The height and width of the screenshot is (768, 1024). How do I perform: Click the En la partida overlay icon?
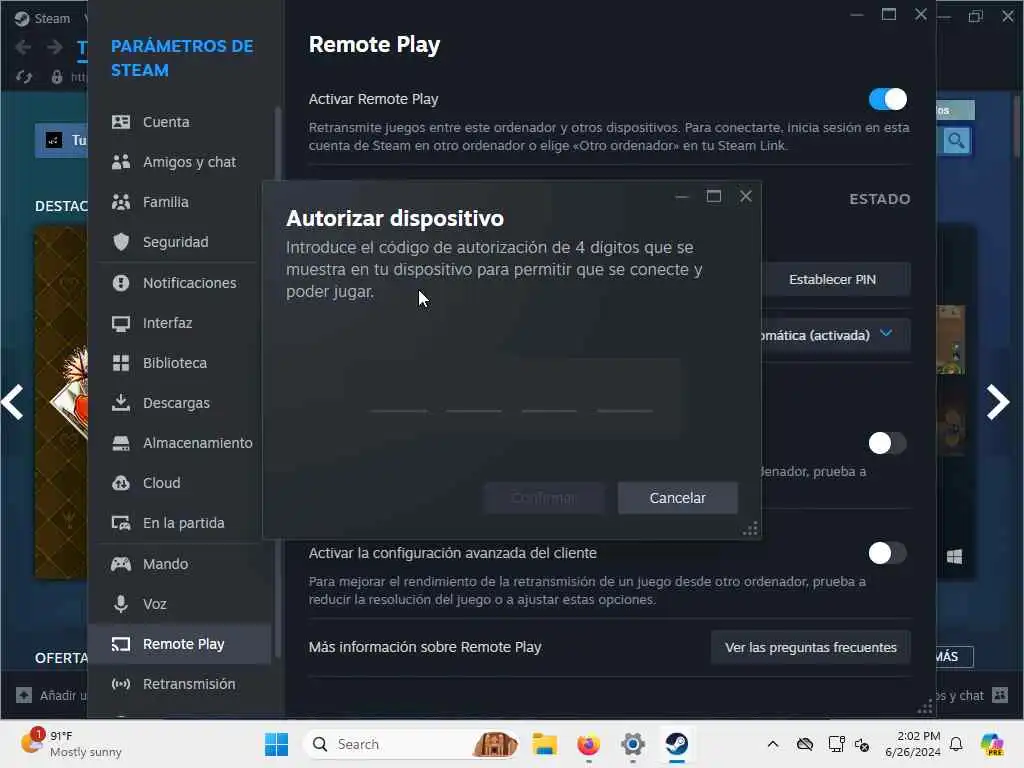click(121, 523)
